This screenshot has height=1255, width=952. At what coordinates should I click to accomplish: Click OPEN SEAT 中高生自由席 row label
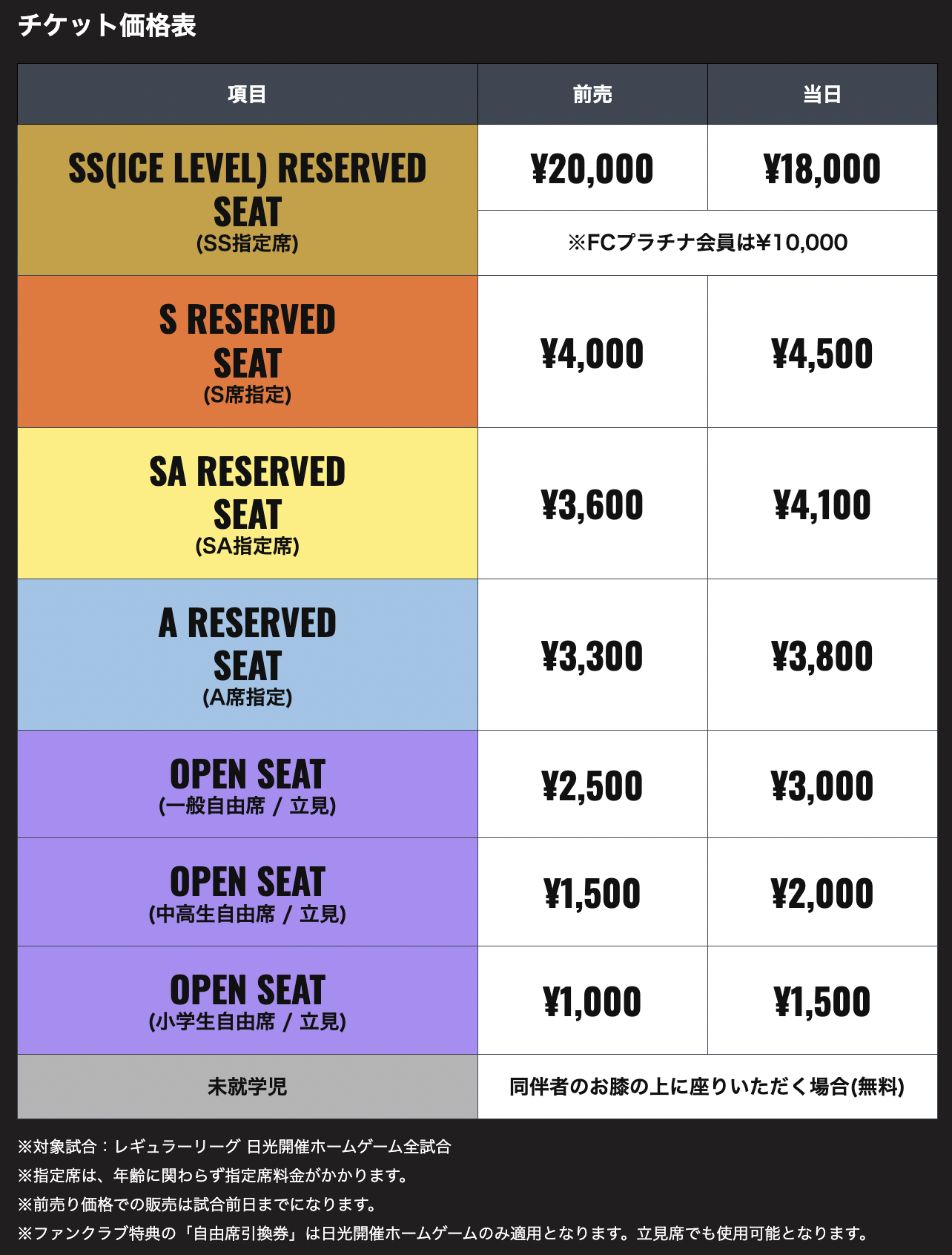[x=248, y=892]
